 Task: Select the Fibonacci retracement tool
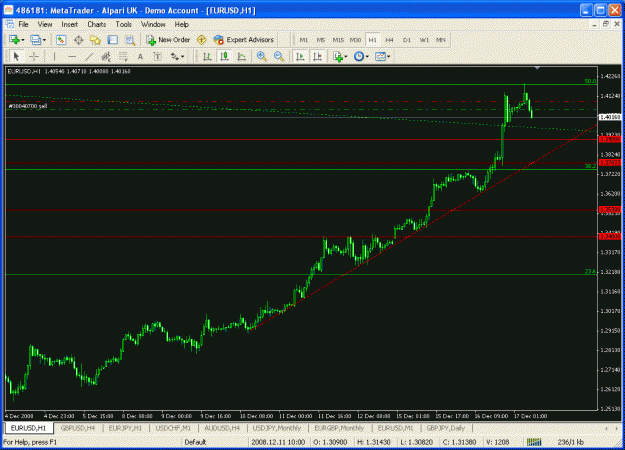[123, 56]
